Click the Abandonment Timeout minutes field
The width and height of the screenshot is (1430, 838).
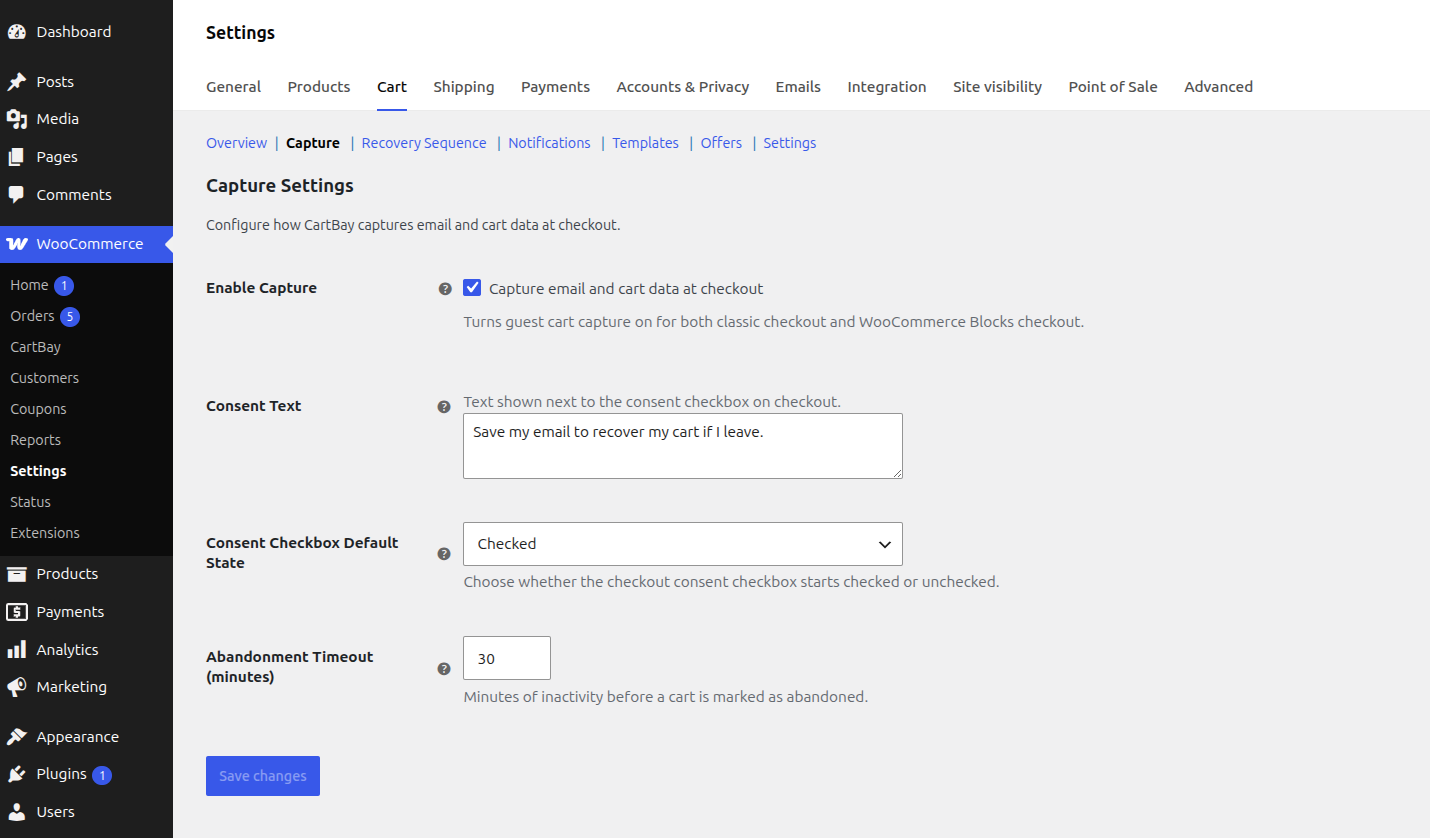[507, 658]
